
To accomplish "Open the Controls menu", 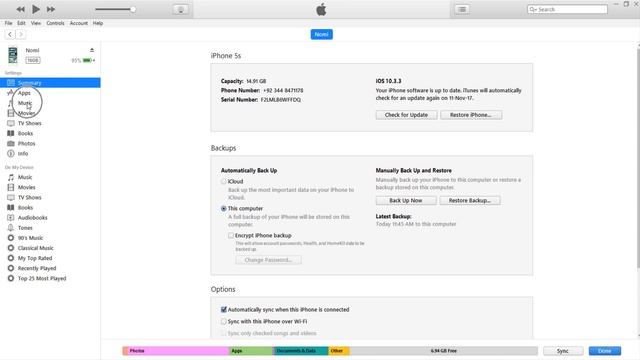I will 55,23.
